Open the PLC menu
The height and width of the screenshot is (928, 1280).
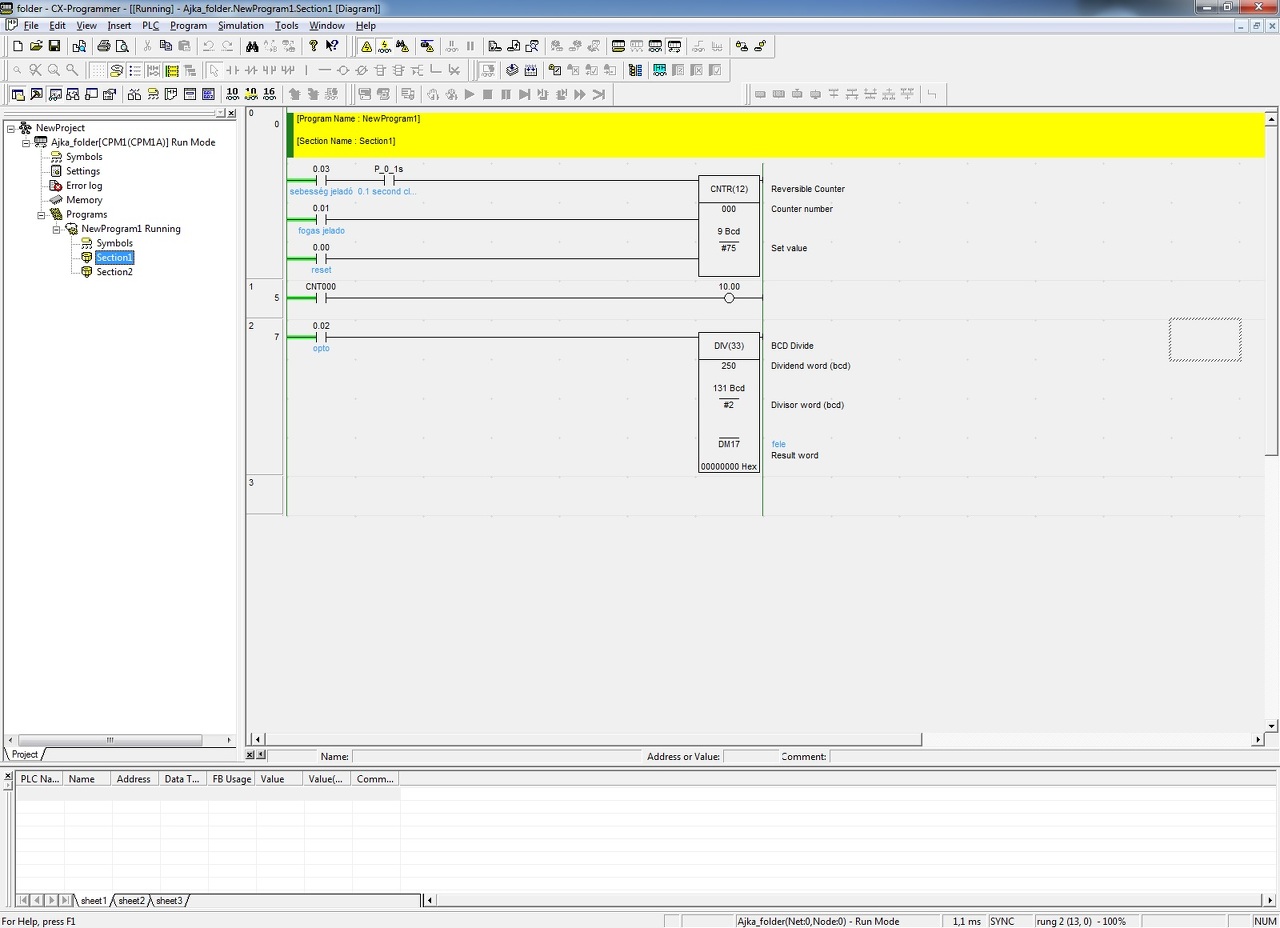(150, 25)
